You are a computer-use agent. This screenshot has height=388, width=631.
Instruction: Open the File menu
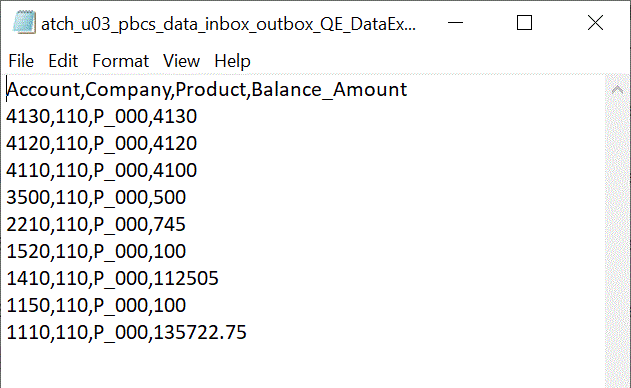click(21, 61)
